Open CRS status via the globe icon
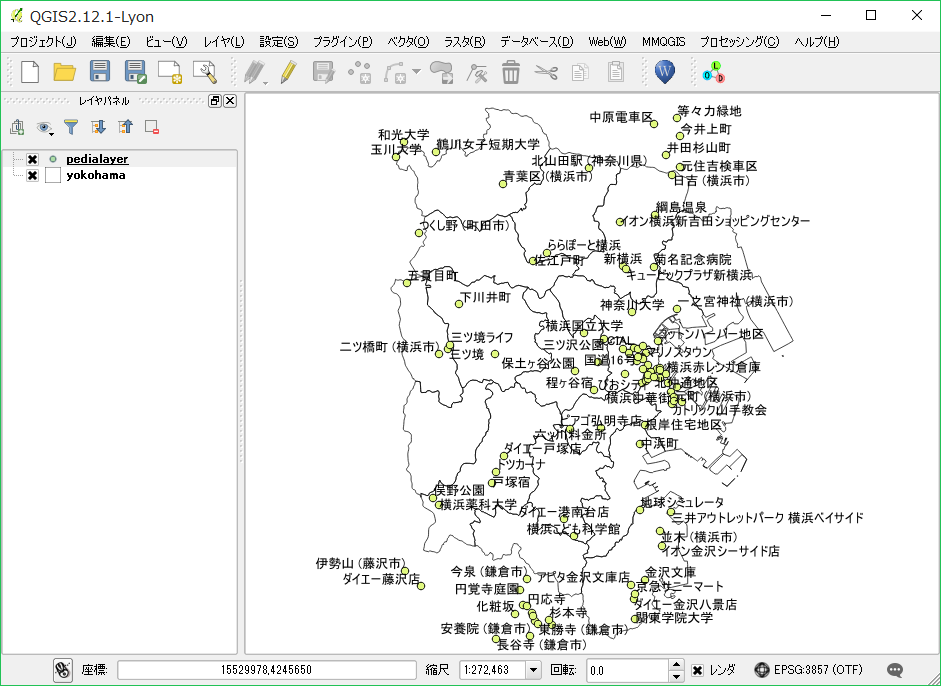The width and height of the screenshot is (941, 686). (x=762, y=670)
